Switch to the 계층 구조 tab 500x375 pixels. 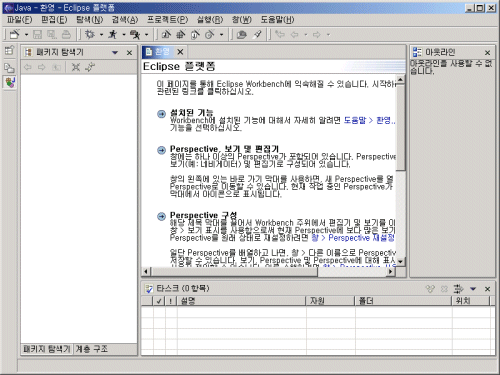92,349
